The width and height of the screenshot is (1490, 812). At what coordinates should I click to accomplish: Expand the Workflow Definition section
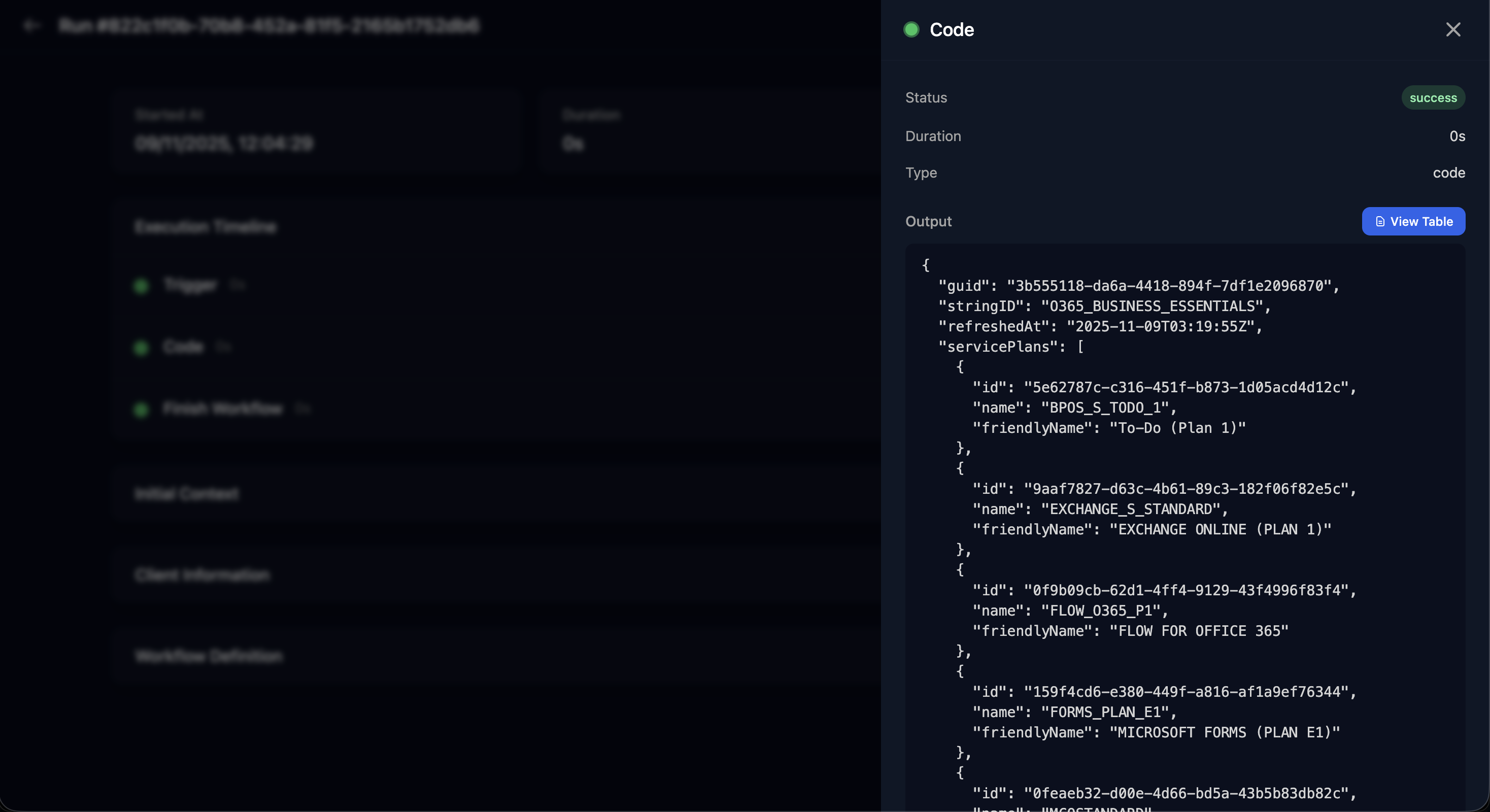point(208,656)
